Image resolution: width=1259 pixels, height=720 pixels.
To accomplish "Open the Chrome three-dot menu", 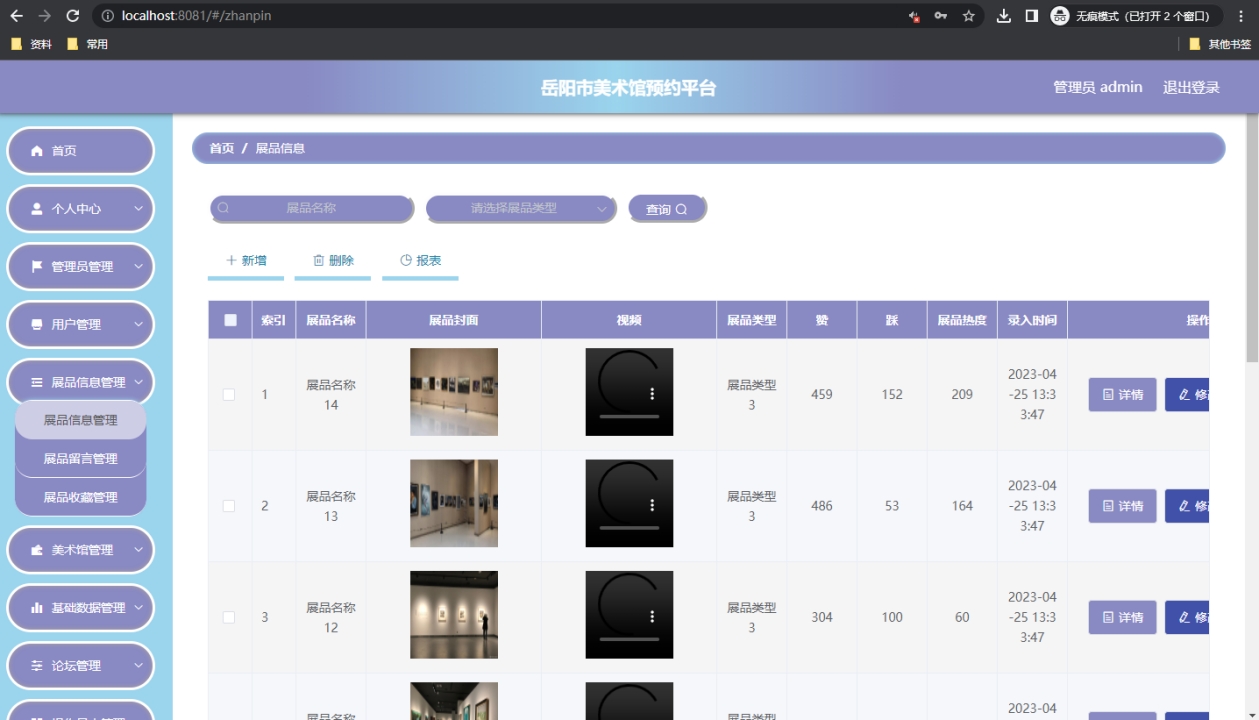I will coord(1242,16).
